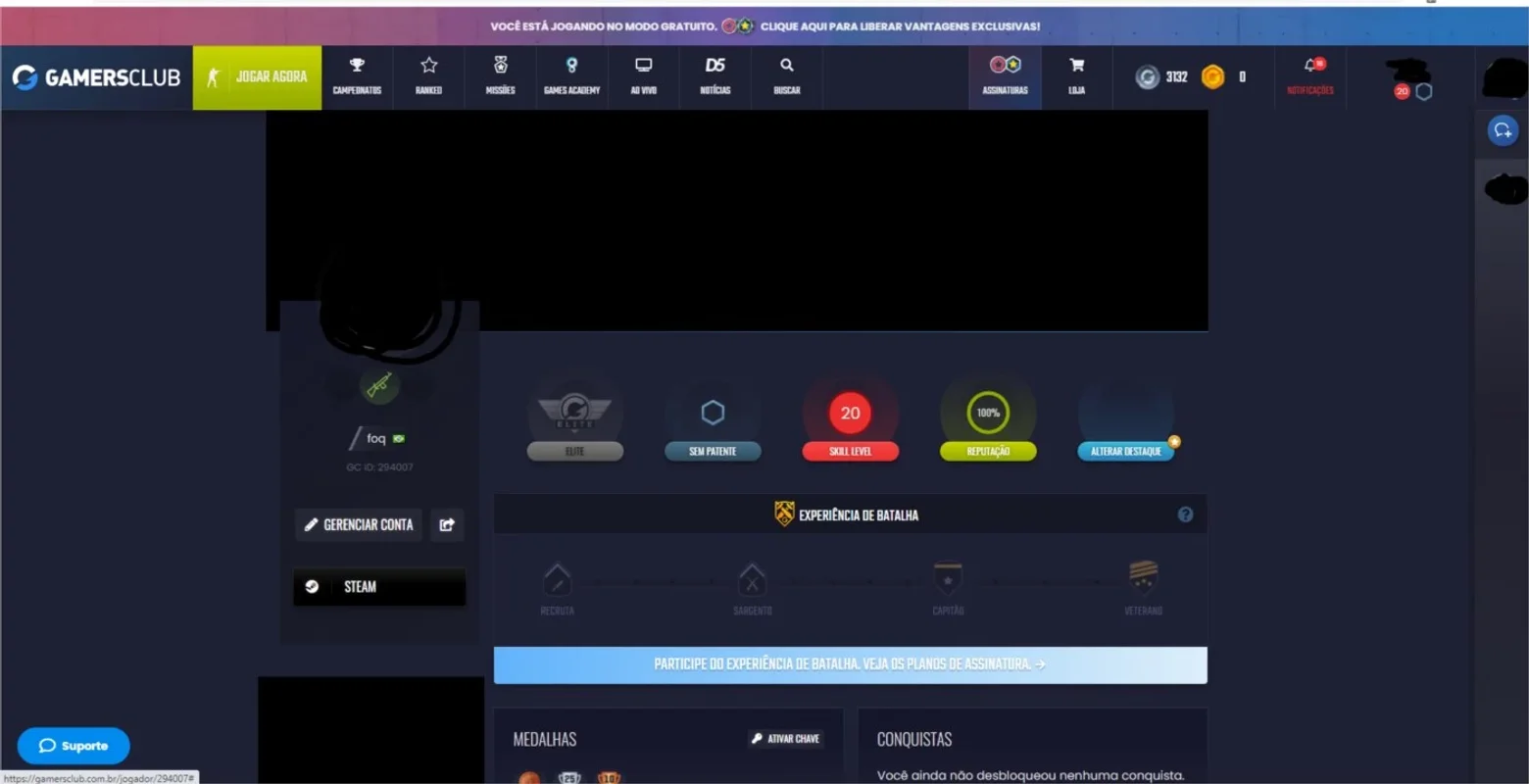Open the Notícias news page
The height and width of the screenshot is (784, 1529).
(715, 77)
